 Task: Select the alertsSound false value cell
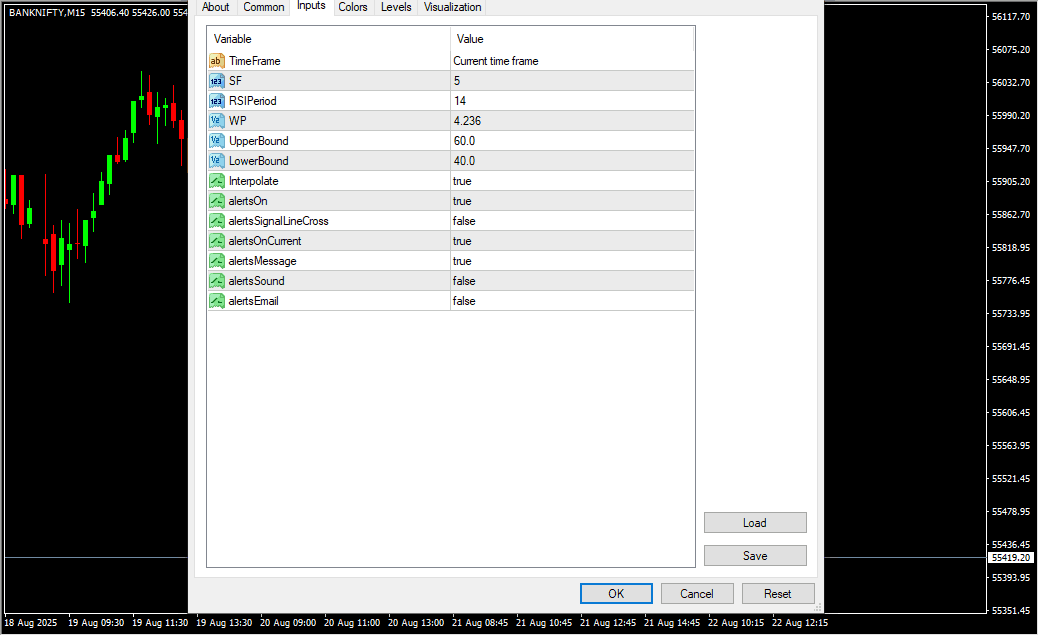point(571,281)
